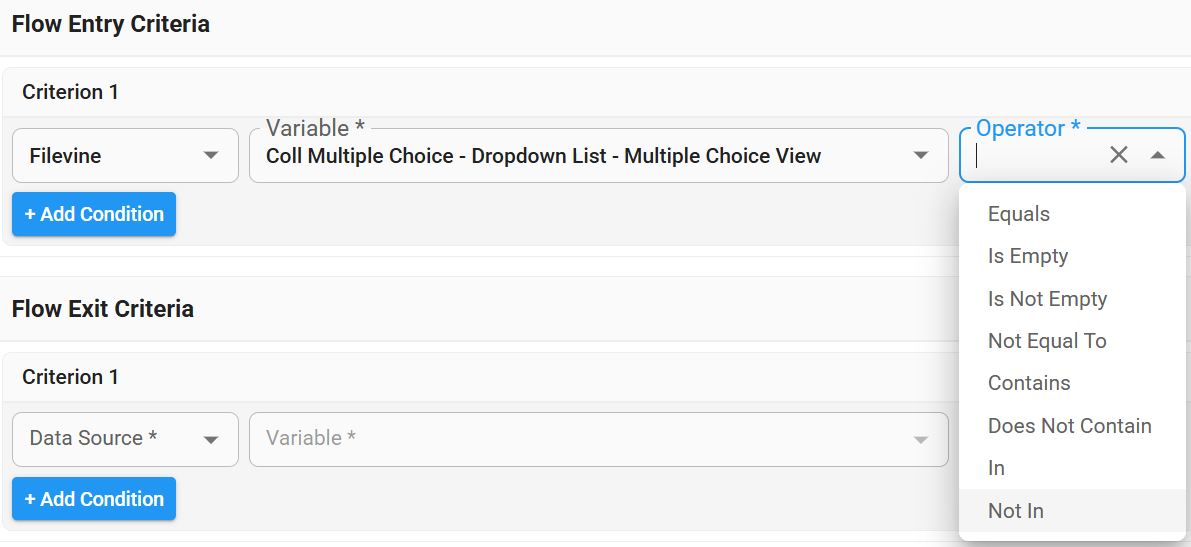Select the Equals operator option
This screenshot has width=1191, height=547.
pyautogui.click(x=1019, y=214)
